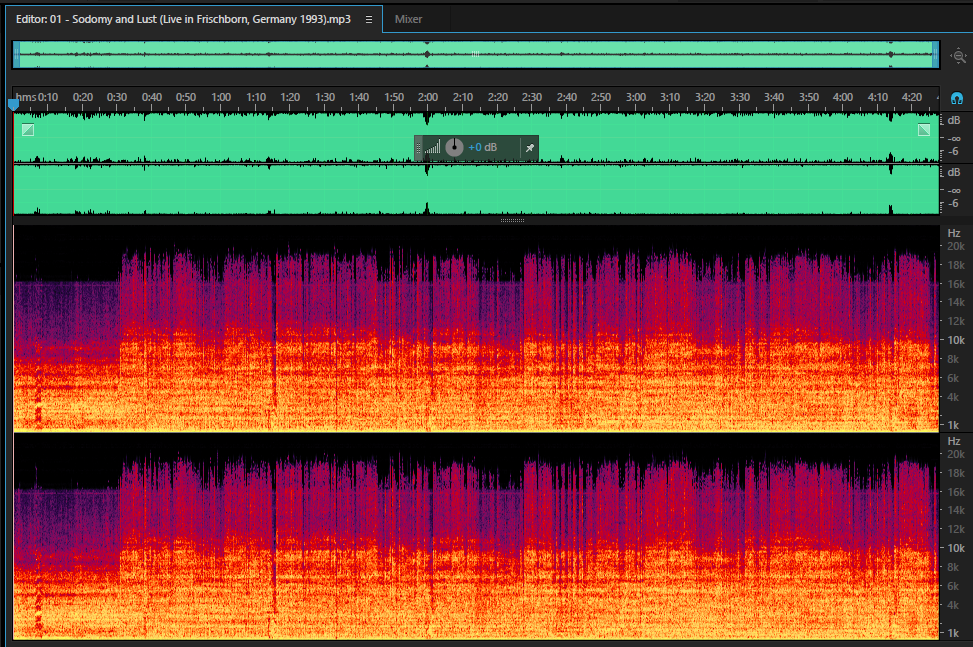Click the blue playhead marker on the ruler
The width and height of the screenshot is (973, 647).
click(x=13, y=105)
